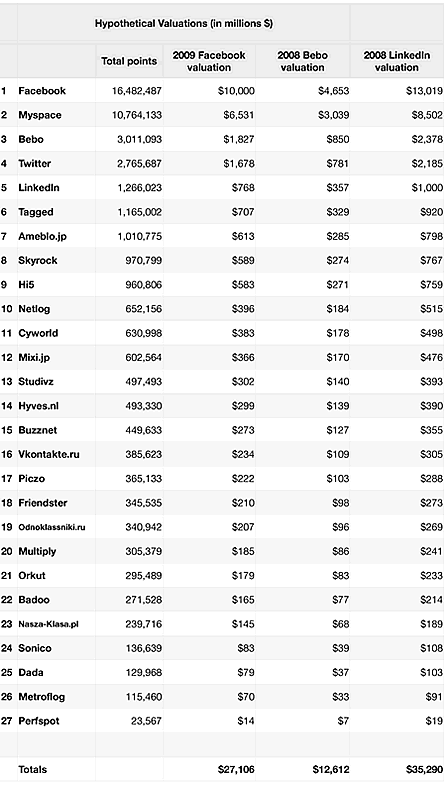Click the Total points column header
The width and height of the screenshot is (444, 785).
(x=129, y=61)
